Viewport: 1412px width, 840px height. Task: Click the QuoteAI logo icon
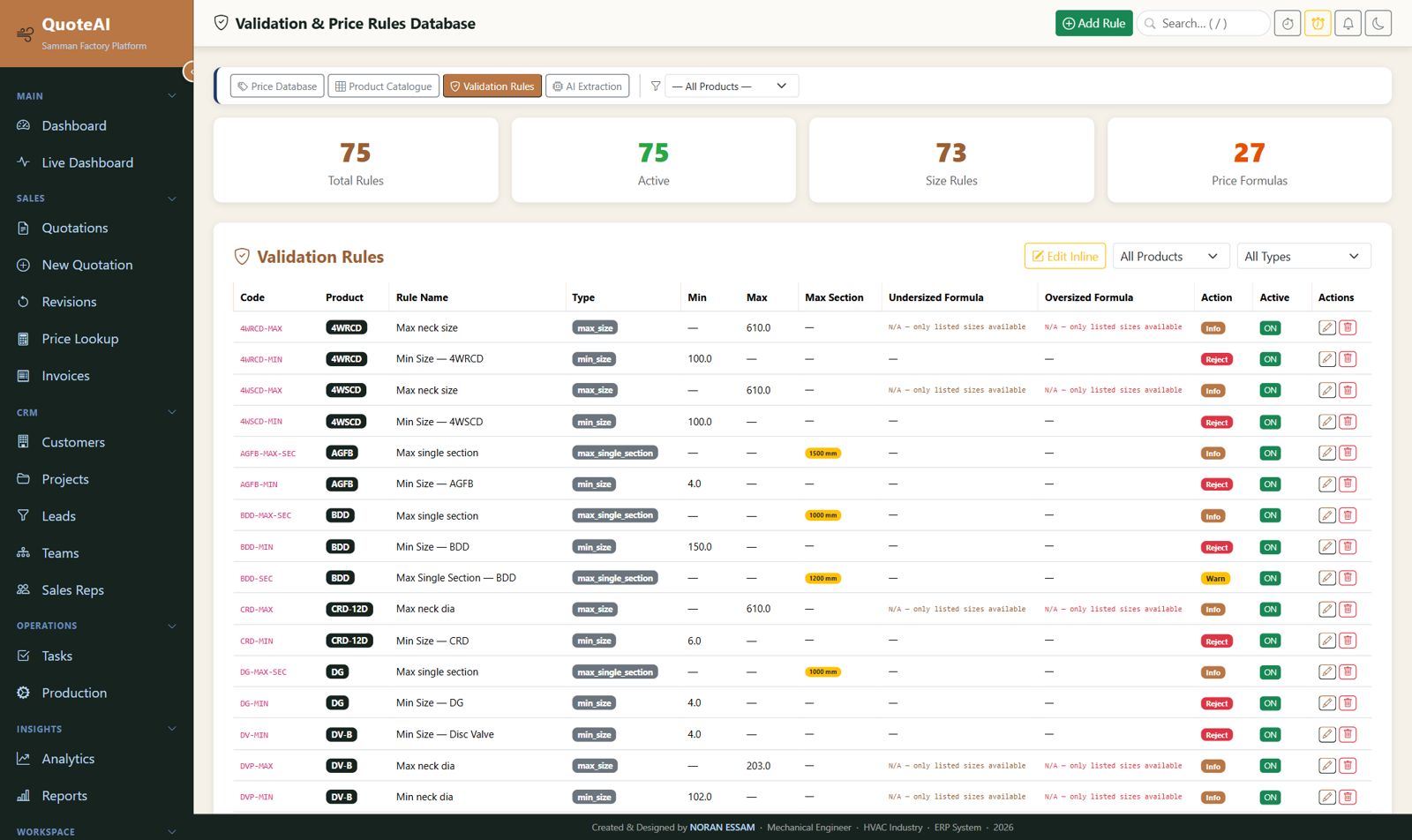click(x=25, y=34)
